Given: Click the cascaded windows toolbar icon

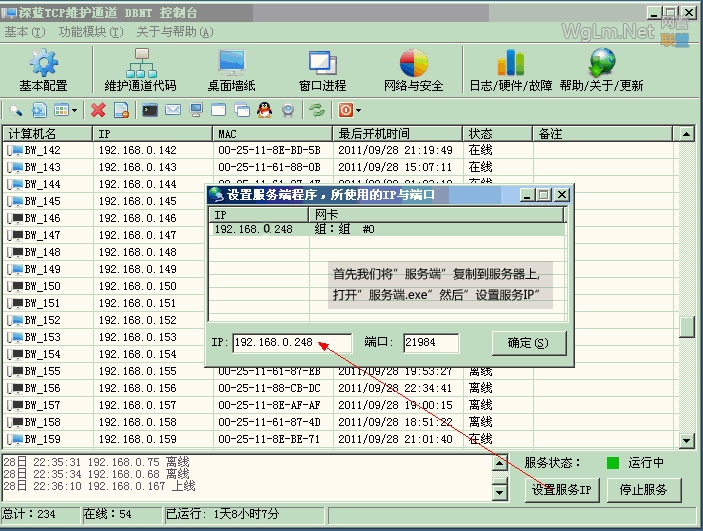Looking at the screenshot, I should point(242,110).
